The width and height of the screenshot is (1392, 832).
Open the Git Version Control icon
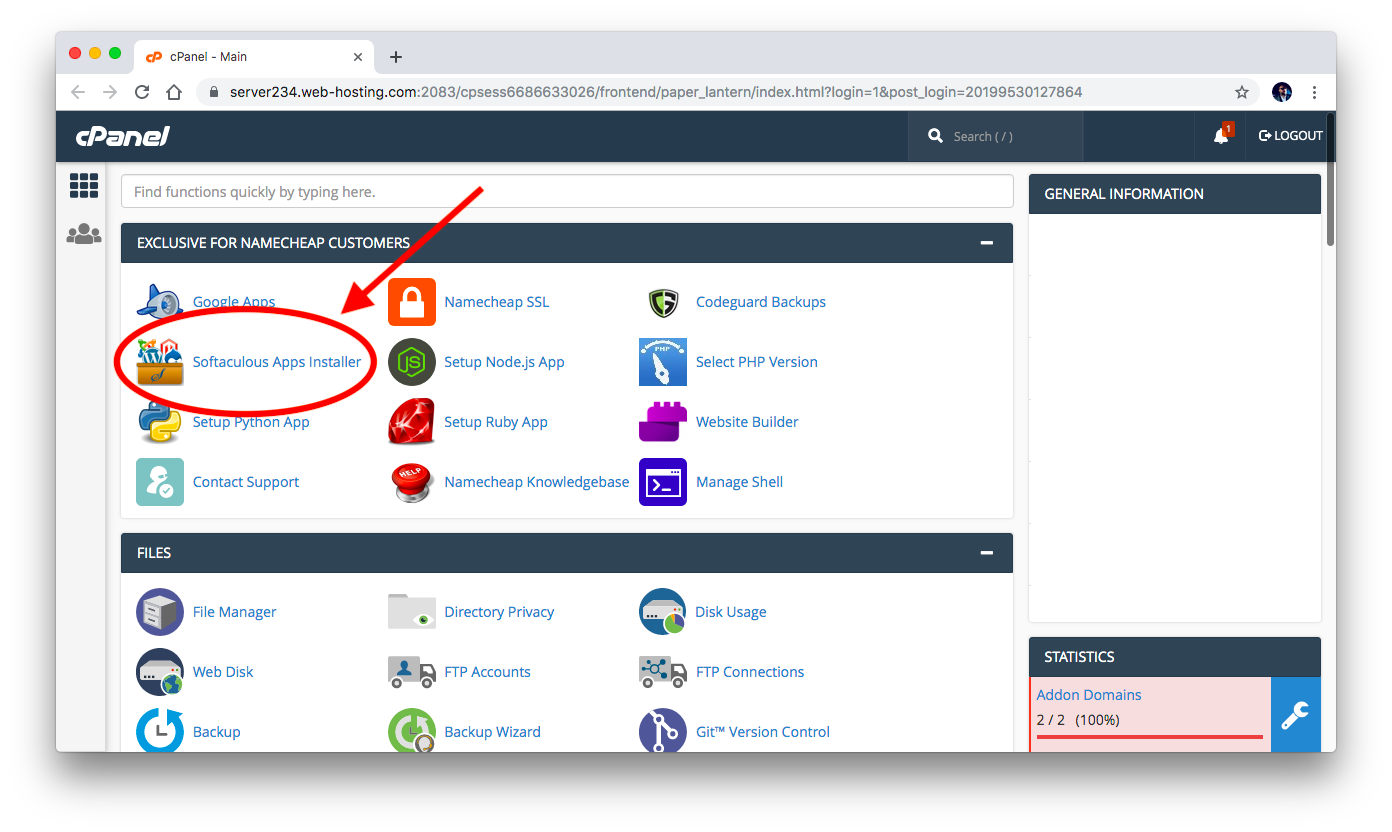(x=663, y=730)
